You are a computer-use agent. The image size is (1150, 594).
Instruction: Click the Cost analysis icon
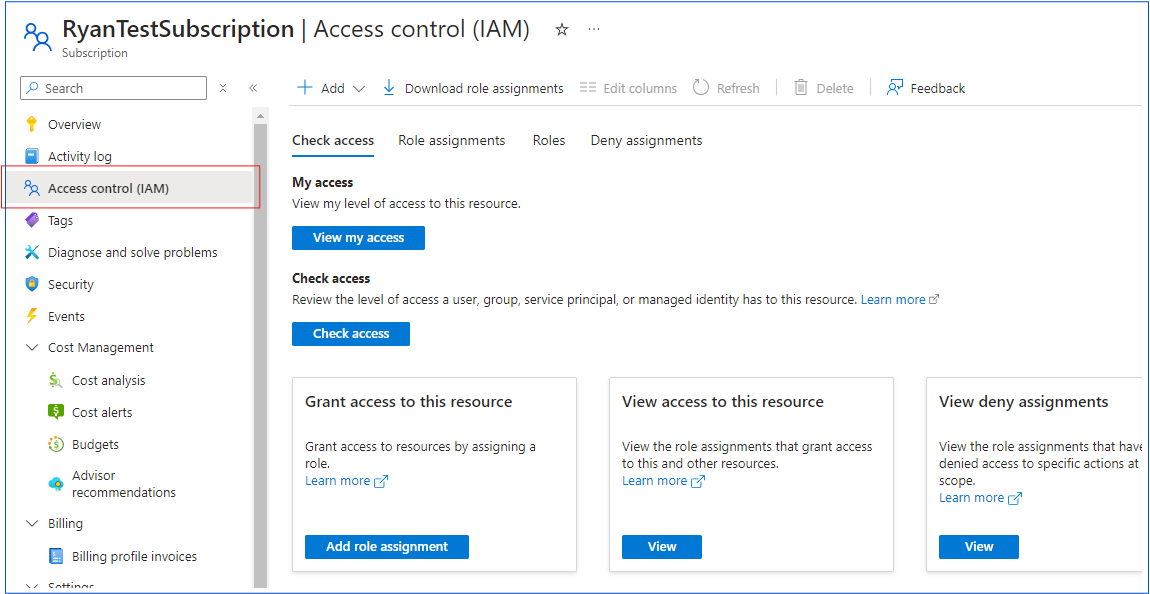56,380
